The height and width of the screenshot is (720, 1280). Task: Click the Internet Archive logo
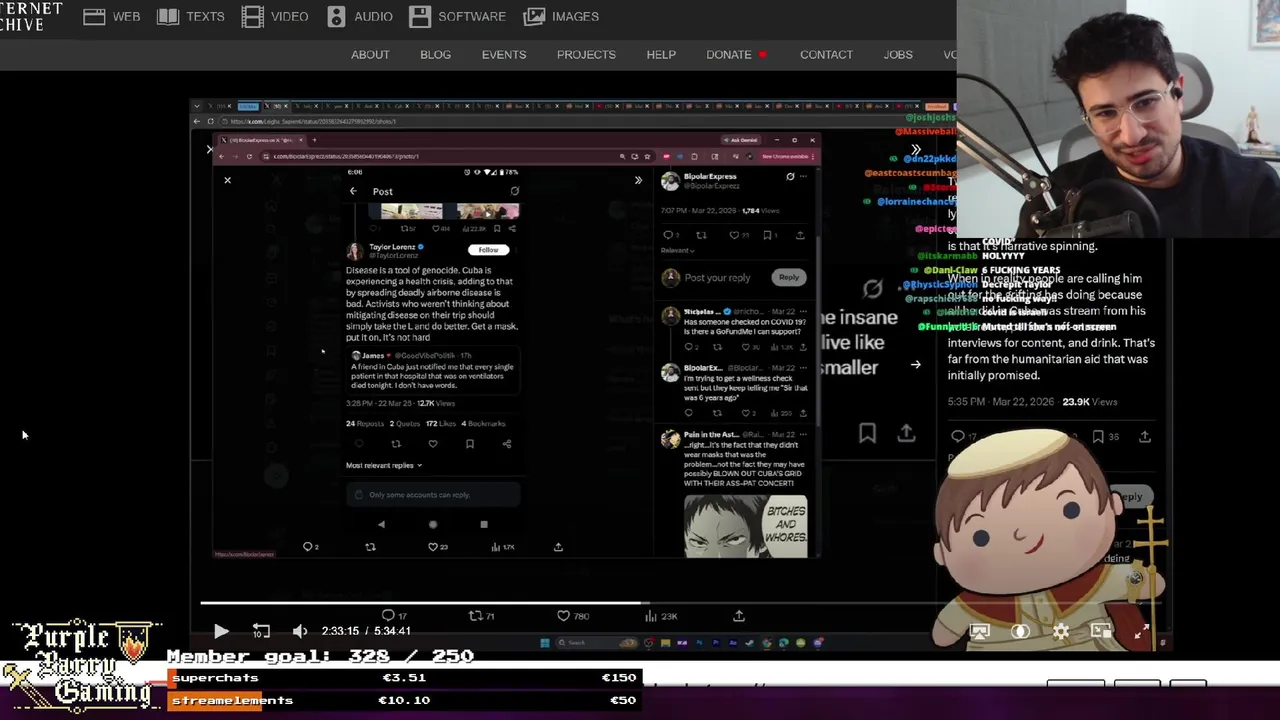tap(31, 16)
